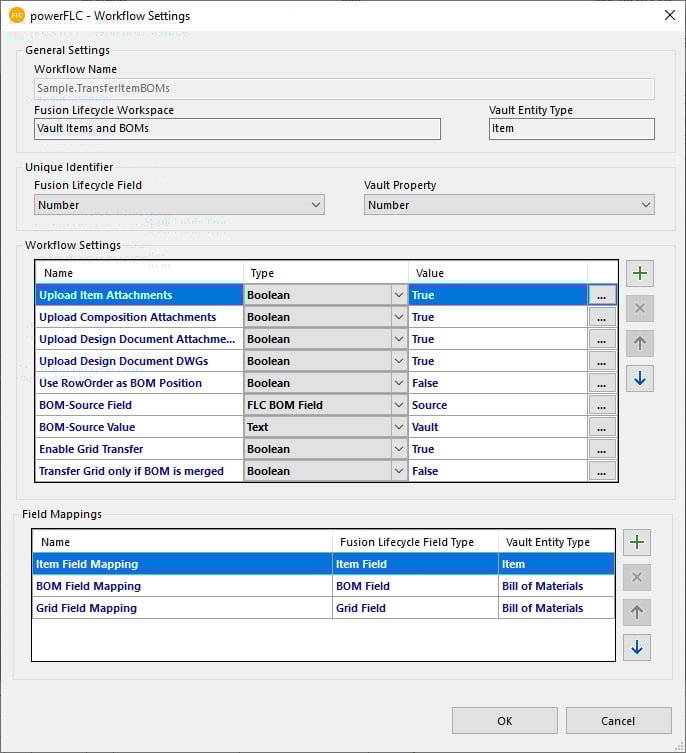Click Field Mappings Vault Entity Type column header

(x=557, y=542)
